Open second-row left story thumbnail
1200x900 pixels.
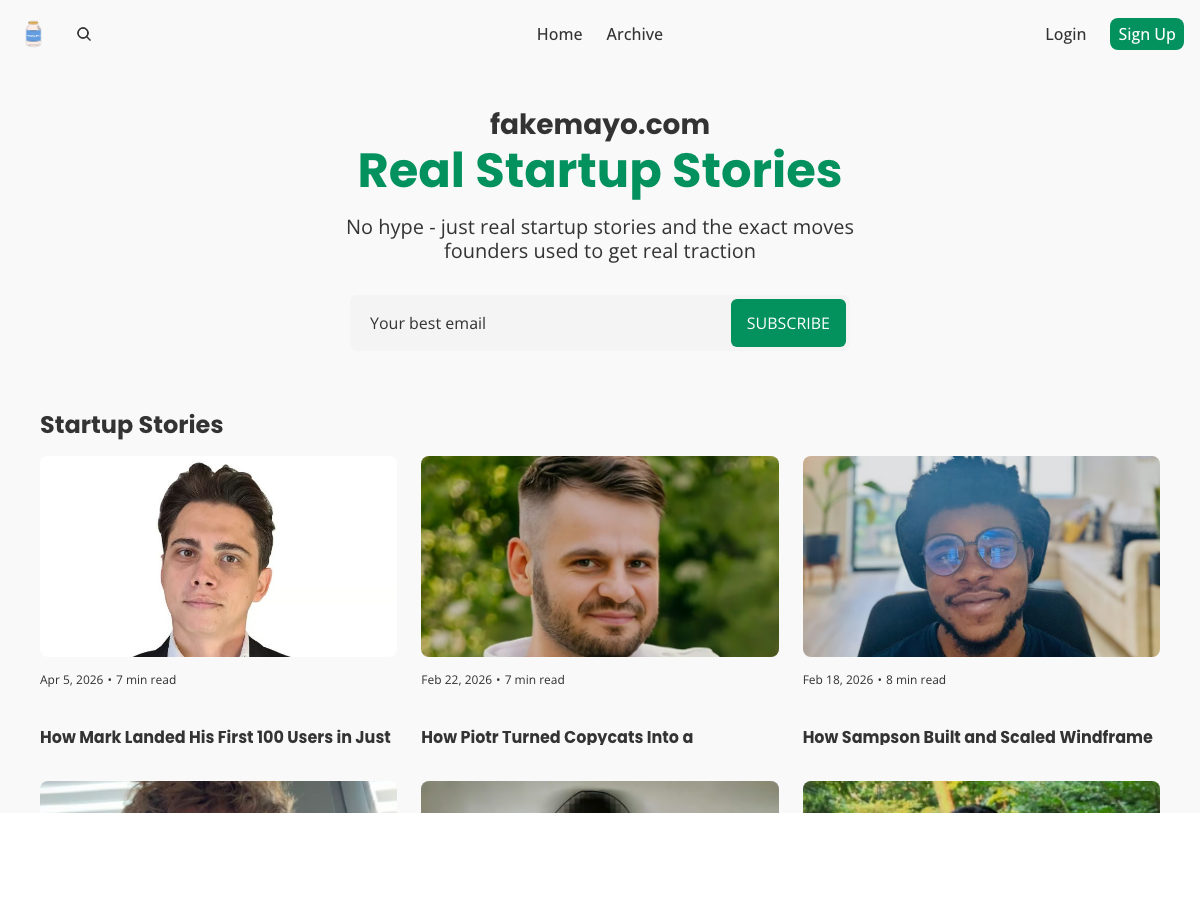[218, 797]
